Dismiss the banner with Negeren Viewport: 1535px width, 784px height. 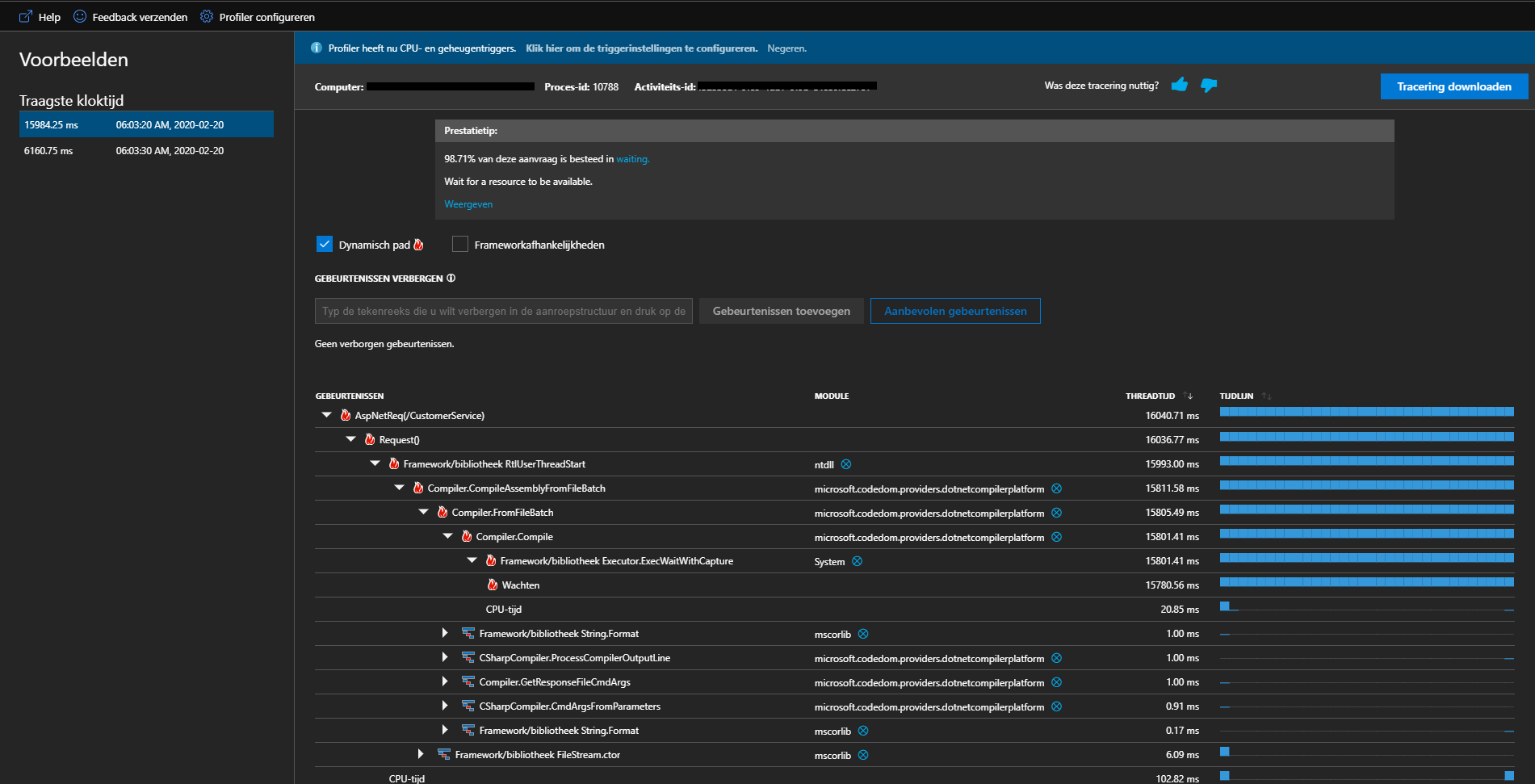coord(786,48)
